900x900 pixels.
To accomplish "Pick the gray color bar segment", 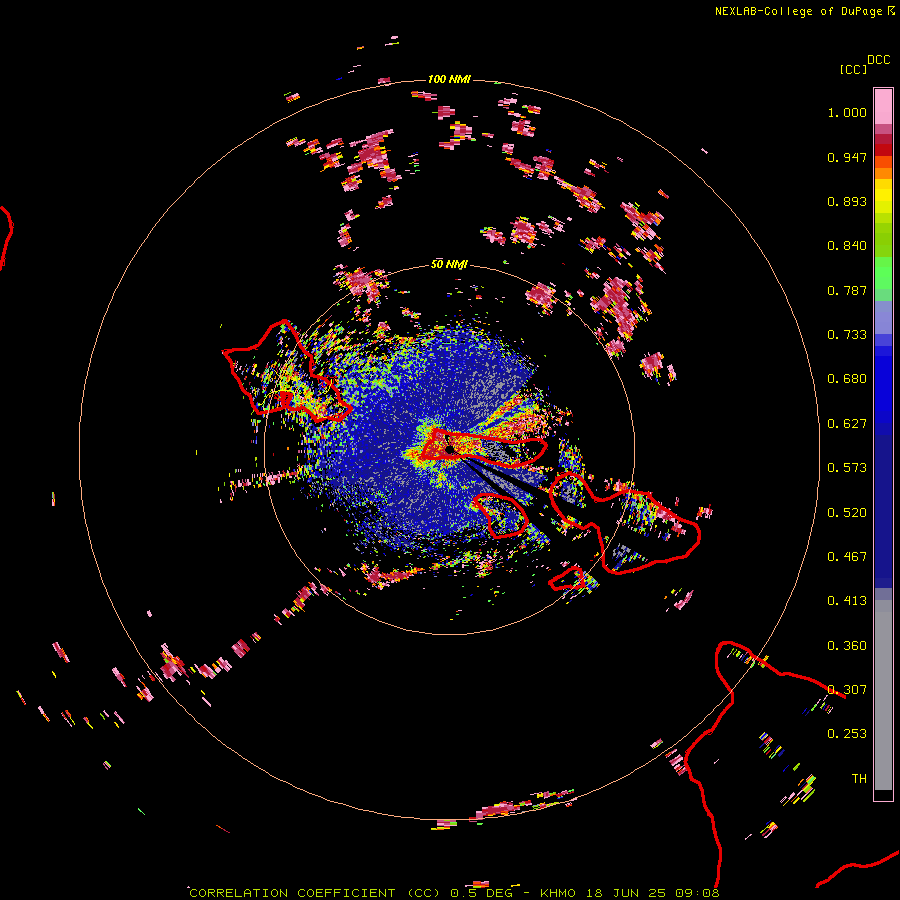I will click(x=883, y=695).
